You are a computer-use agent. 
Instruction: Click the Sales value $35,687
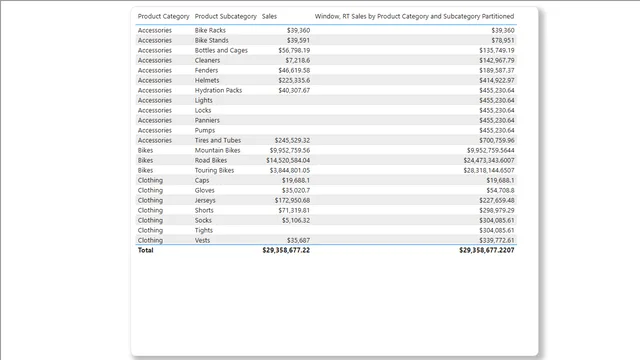click(x=298, y=240)
